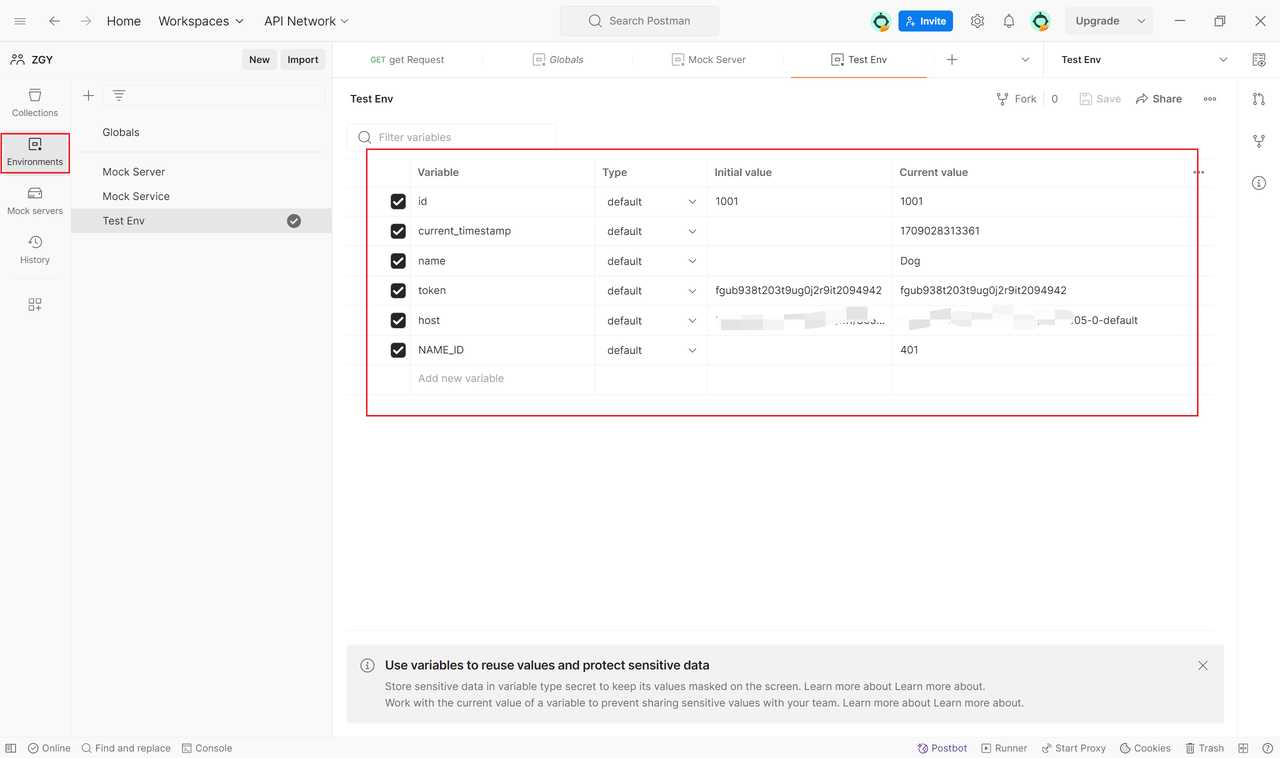
Task: Open the configure sidebar apps icon
Action: (x=35, y=305)
